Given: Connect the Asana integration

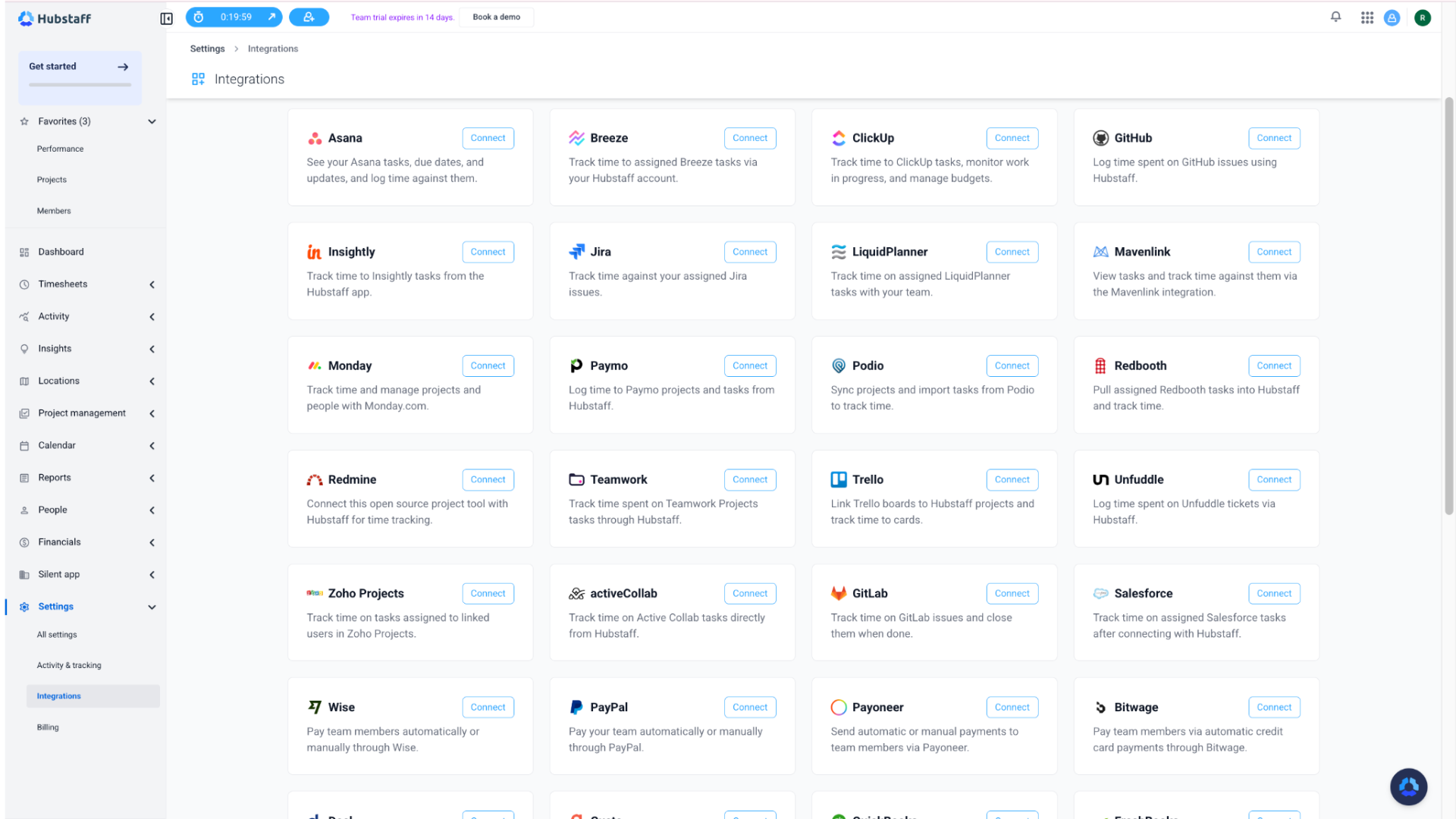Looking at the screenshot, I should tap(488, 138).
